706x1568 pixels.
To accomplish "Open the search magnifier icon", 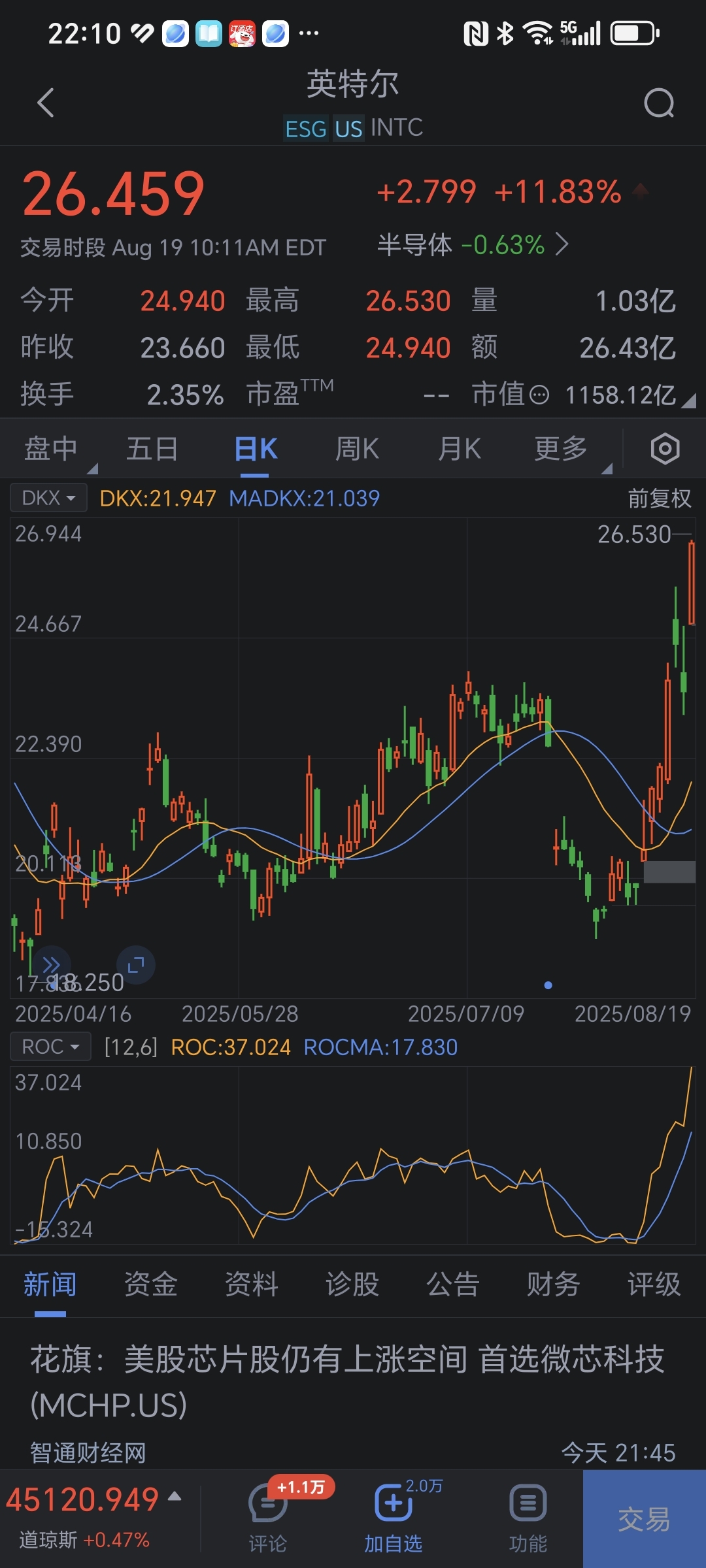I will point(659,103).
